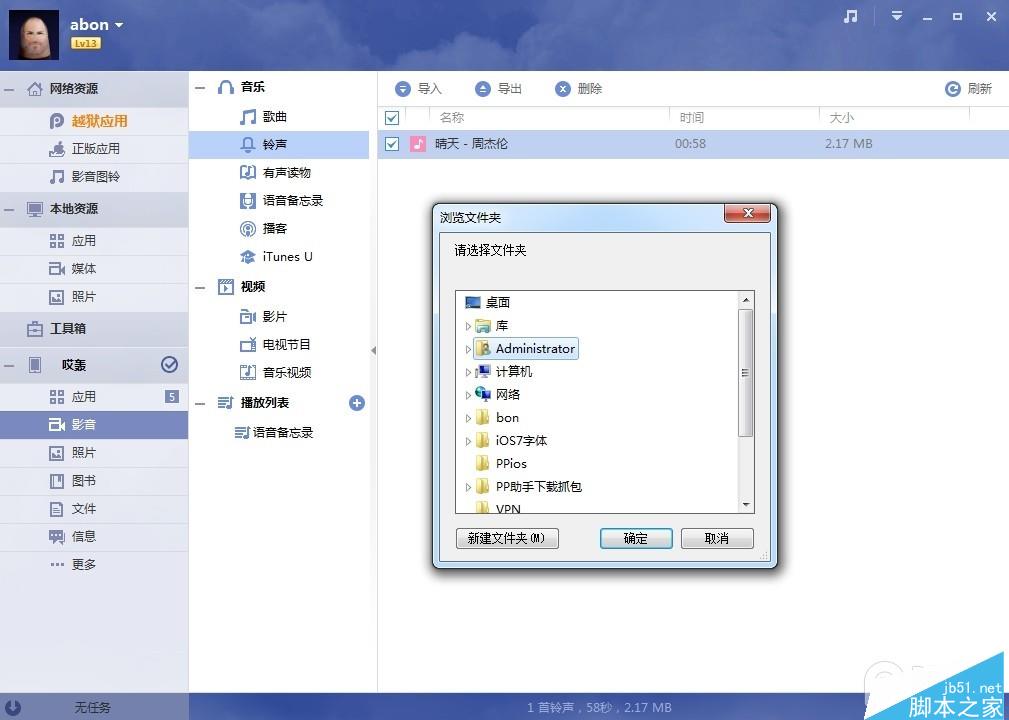Image resolution: width=1009 pixels, height=720 pixels.
Task: Click the 确定 confirm button
Action: coord(635,538)
